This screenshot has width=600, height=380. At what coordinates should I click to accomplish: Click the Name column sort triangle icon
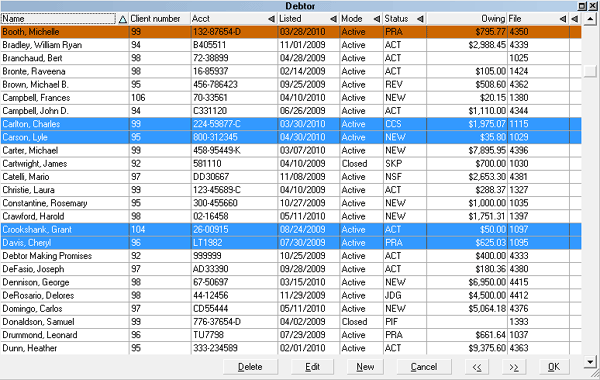[x=122, y=19]
